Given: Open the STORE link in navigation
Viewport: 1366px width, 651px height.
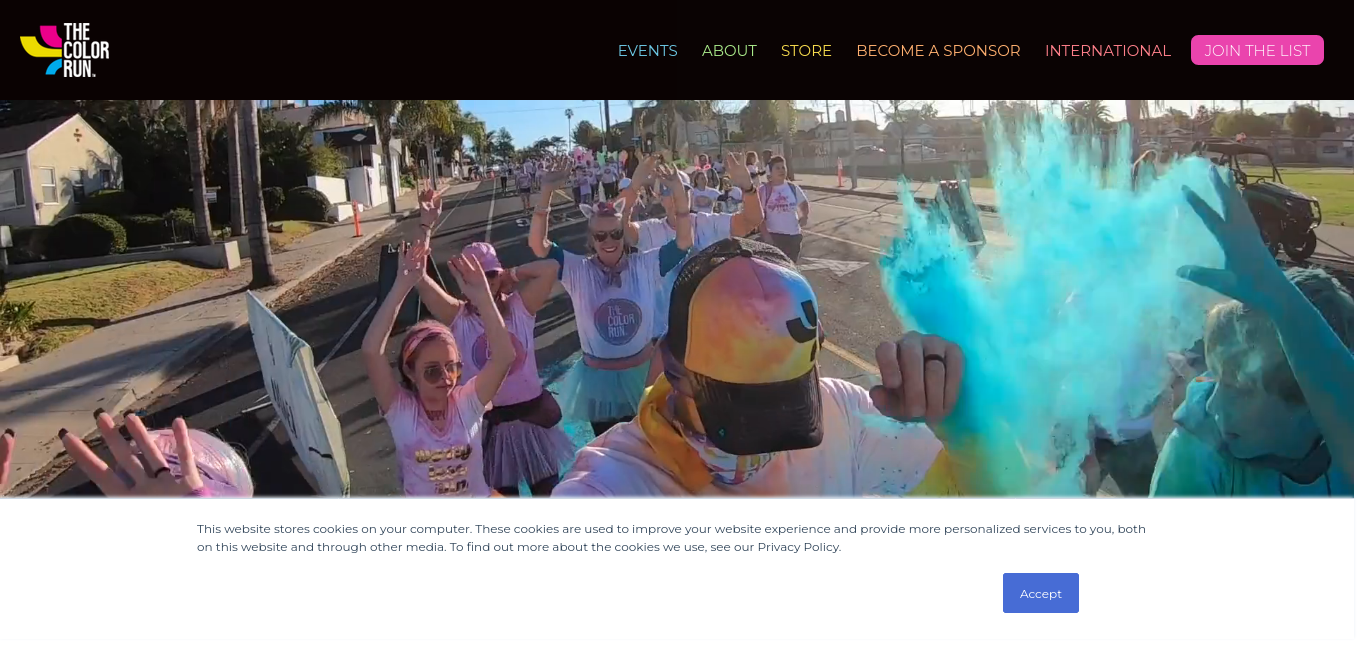Looking at the screenshot, I should coord(806,50).
